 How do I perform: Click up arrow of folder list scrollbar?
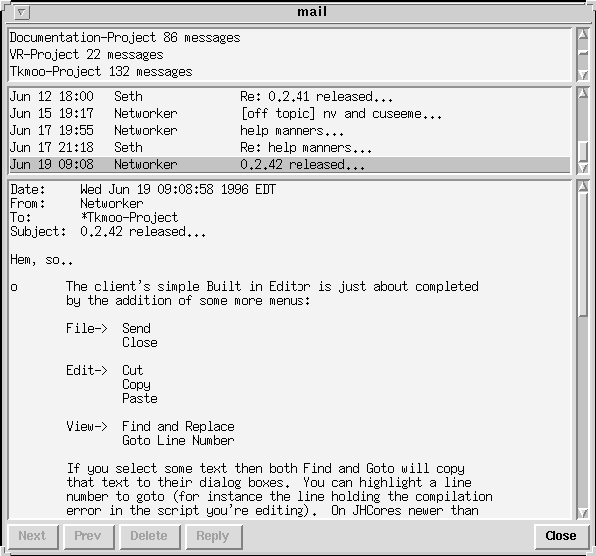tap(583, 35)
